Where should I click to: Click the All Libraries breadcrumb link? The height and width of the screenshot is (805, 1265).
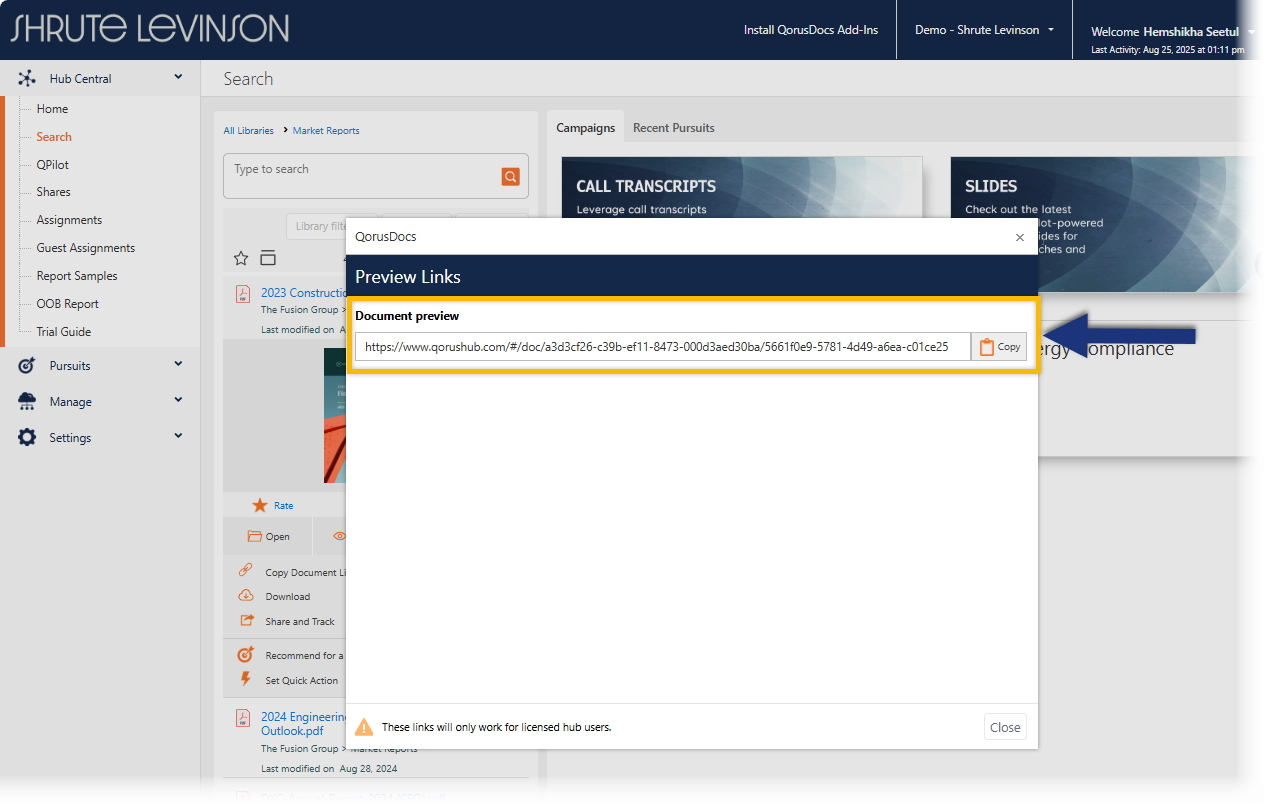click(x=248, y=131)
